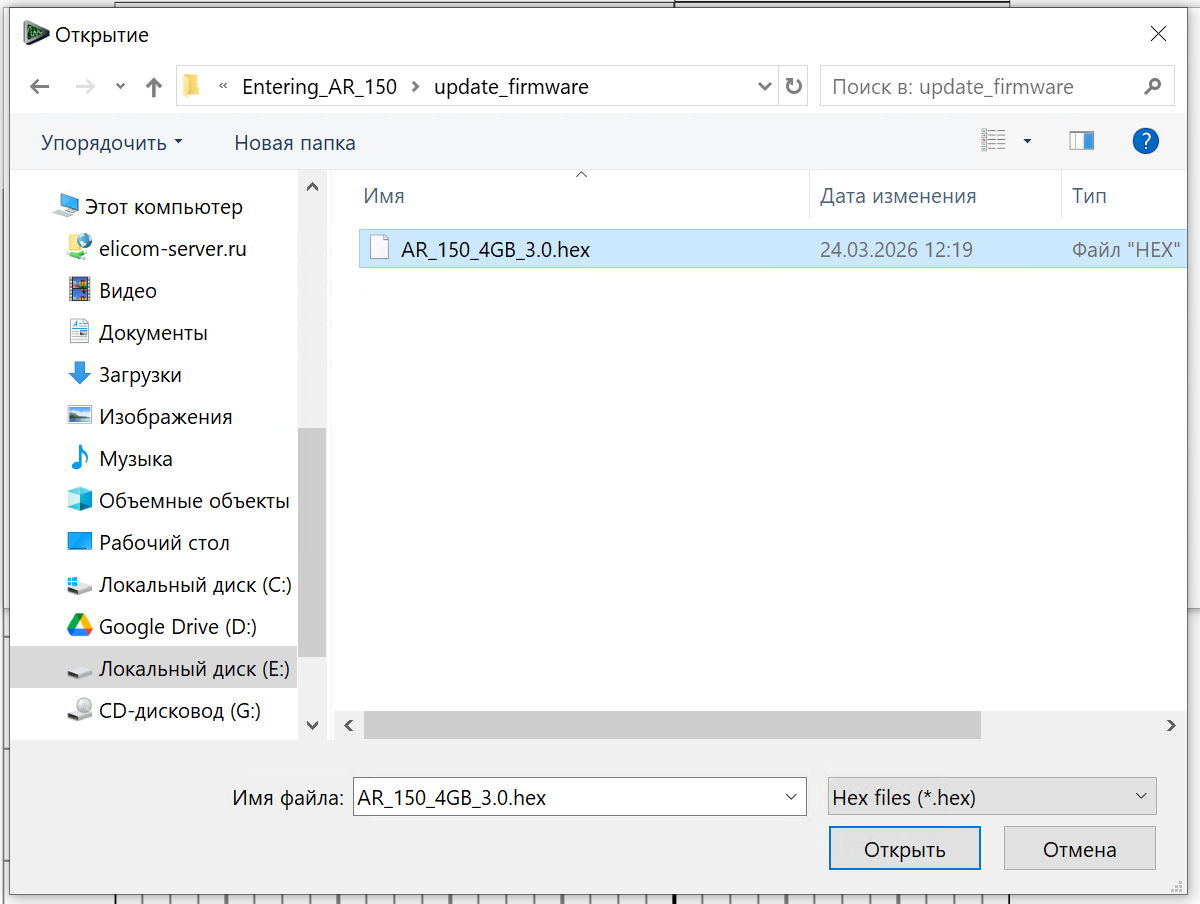Image resolution: width=1200 pixels, height=904 pixels.
Task: Create folder with Новая папка
Action: (295, 143)
